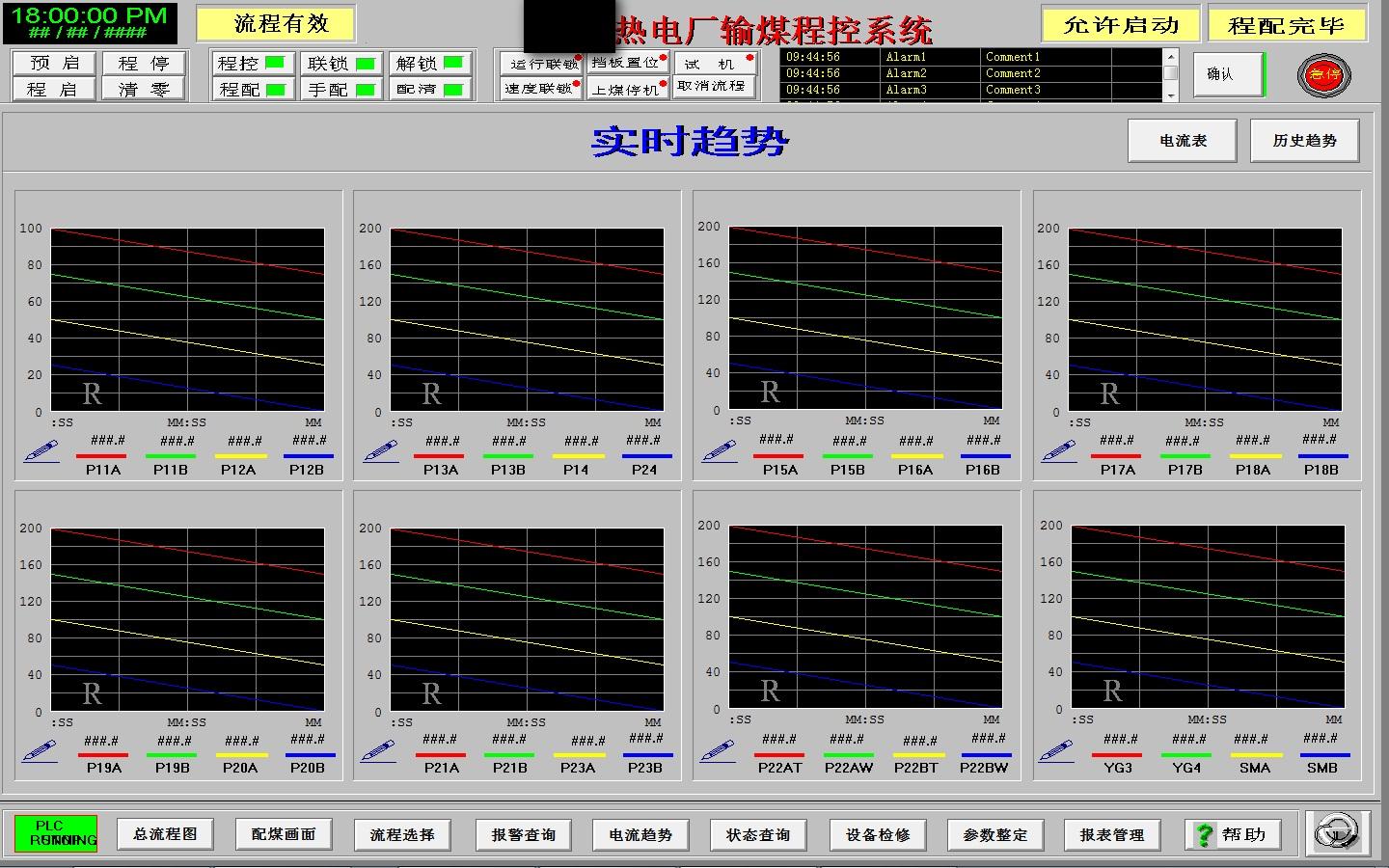Click the 电流表 ammeter button
This screenshot has width=1389, height=868.
[1183, 141]
